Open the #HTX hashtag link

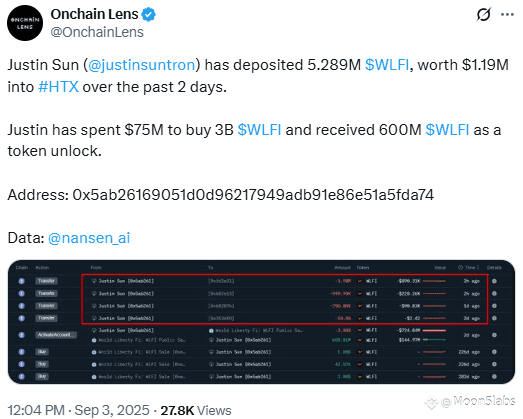pyautogui.click(x=58, y=87)
